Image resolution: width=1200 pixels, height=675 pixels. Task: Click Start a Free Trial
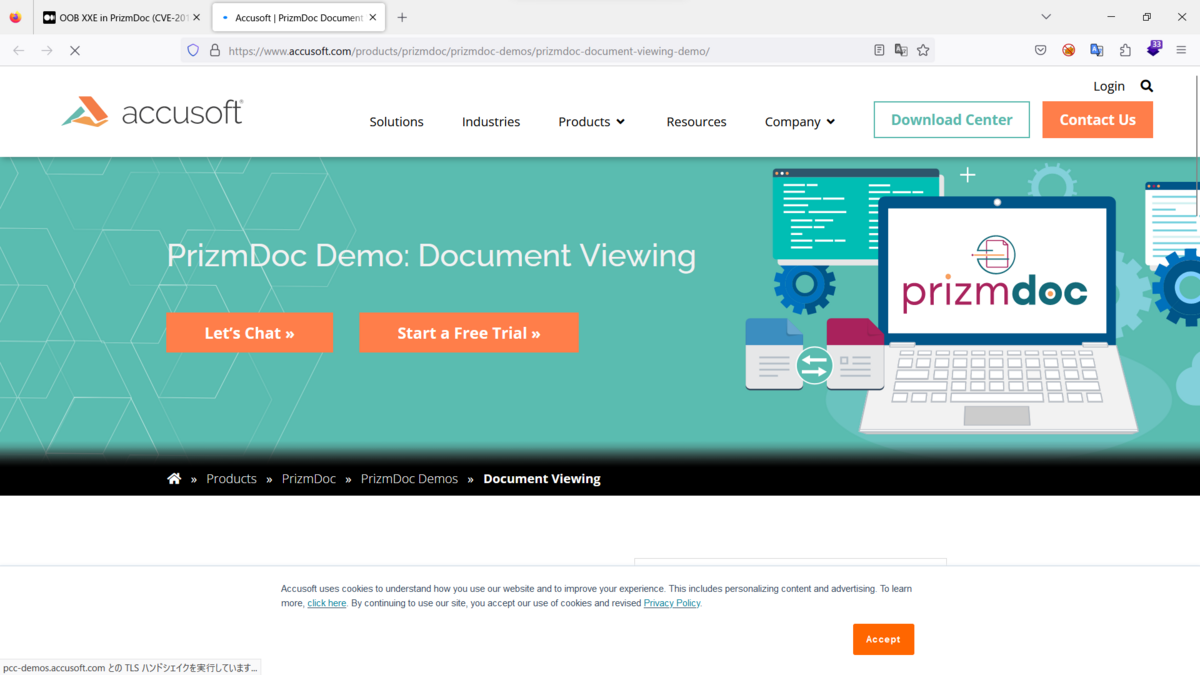point(469,333)
